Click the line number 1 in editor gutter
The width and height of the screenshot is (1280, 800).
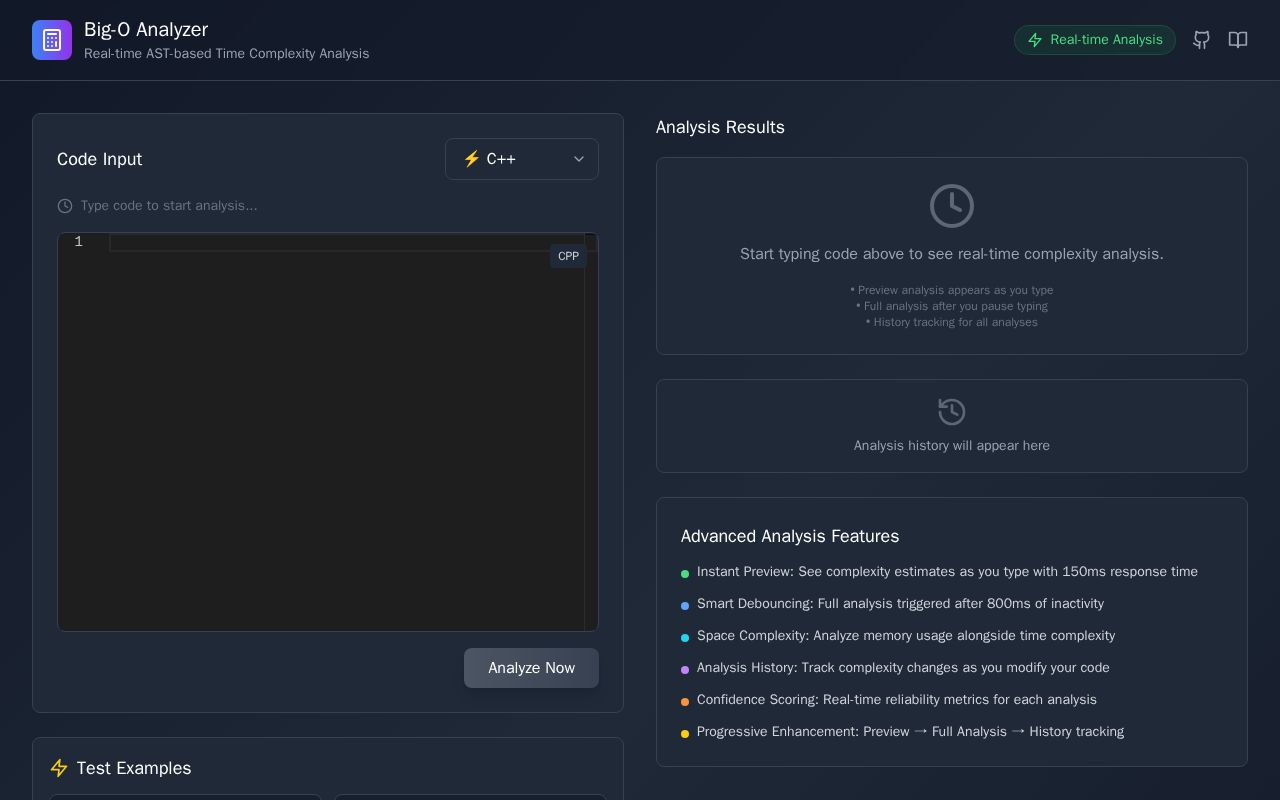point(78,242)
